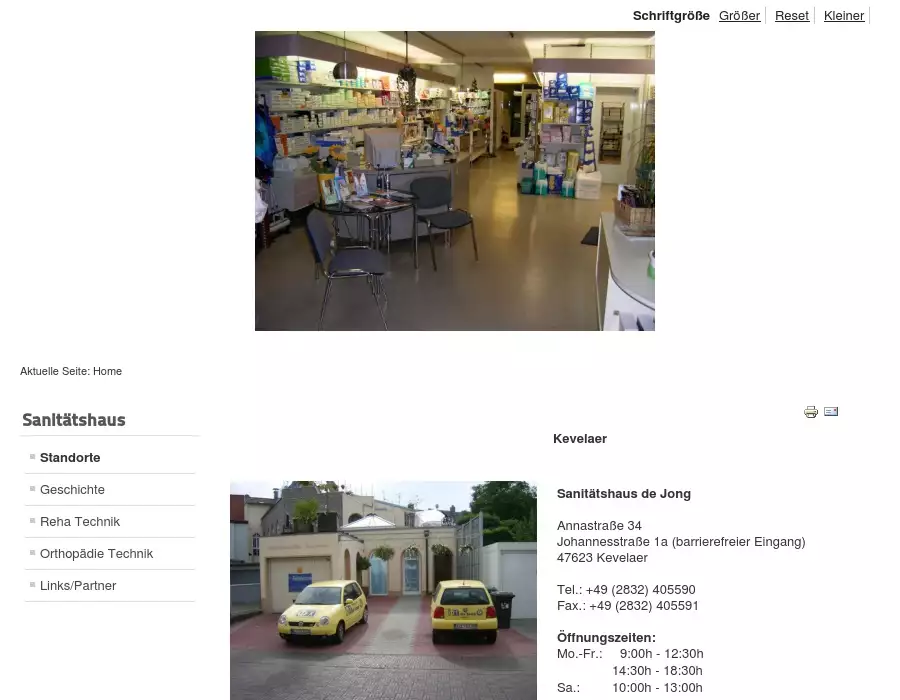This screenshot has height=700, width=900.
Task: Visit the Links/Partner page
Action: pos(78,586)
